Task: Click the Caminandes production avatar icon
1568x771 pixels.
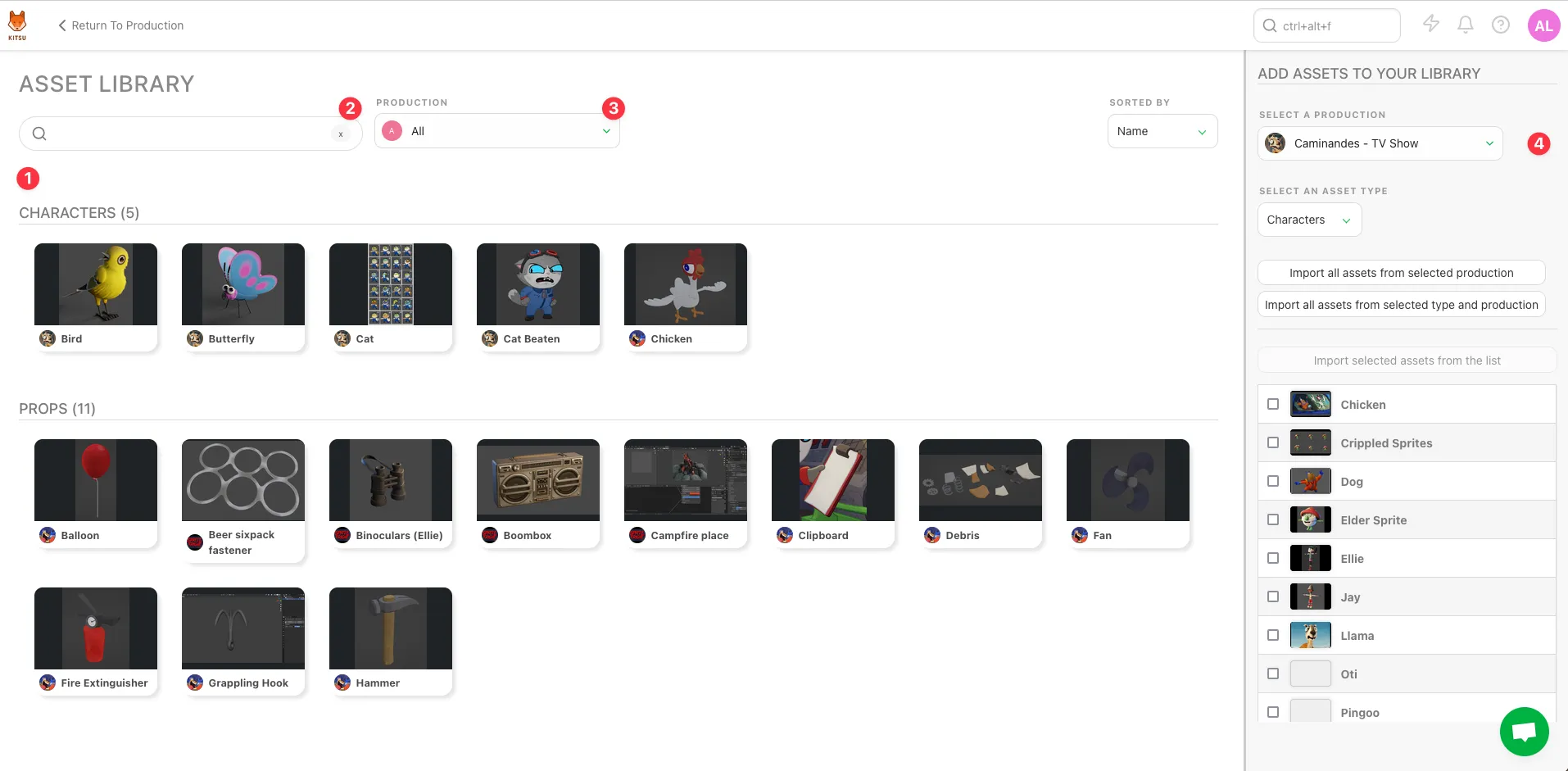Action: (1276, 143)
